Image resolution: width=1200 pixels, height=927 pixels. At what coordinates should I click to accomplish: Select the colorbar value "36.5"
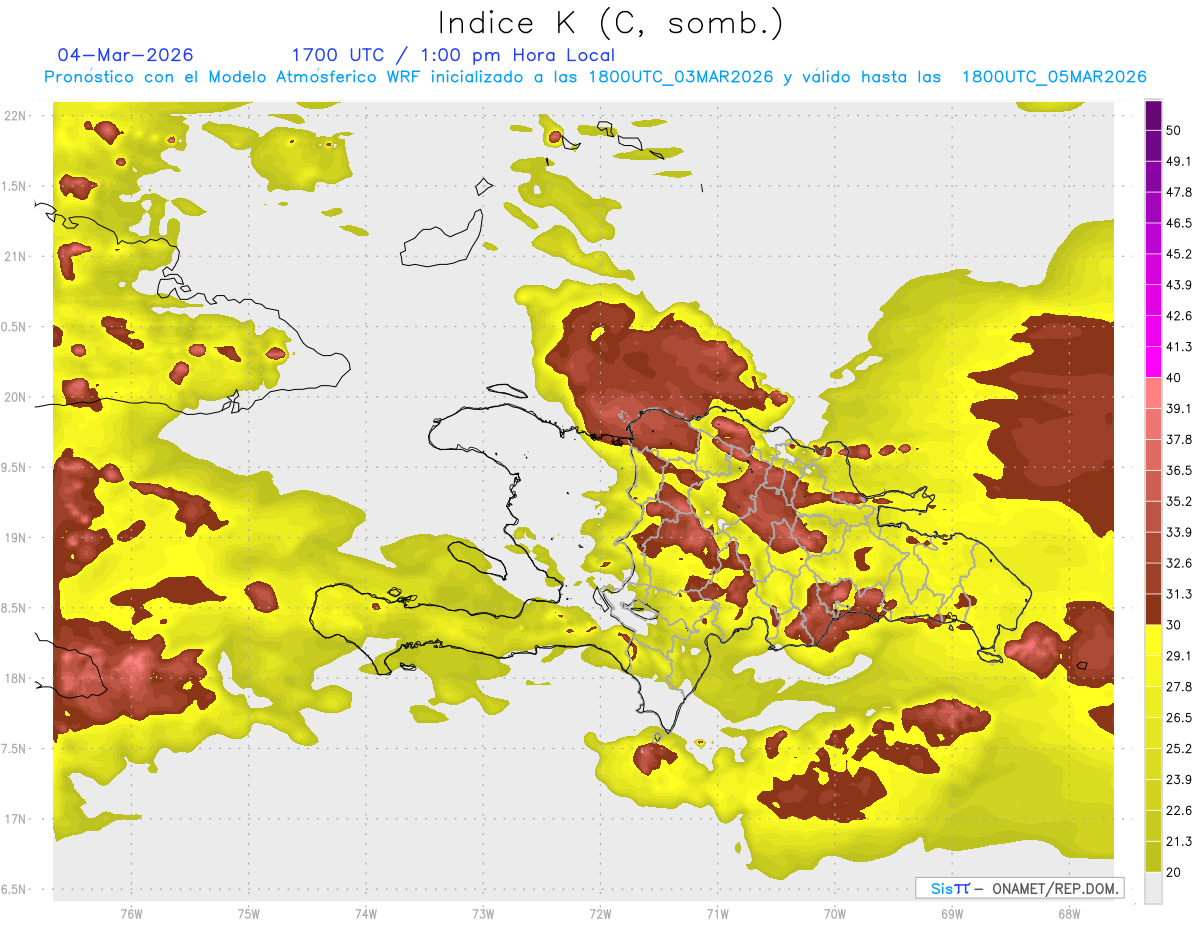coord(1179,470)
